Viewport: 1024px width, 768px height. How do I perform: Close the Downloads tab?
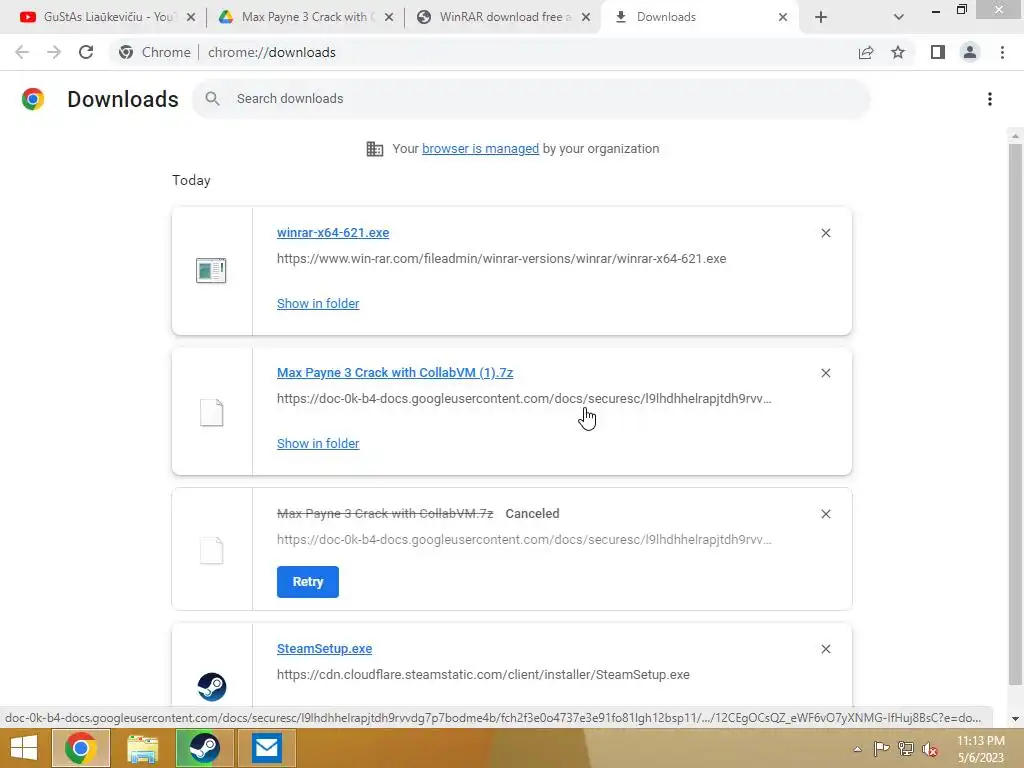(x=782, y=17)
